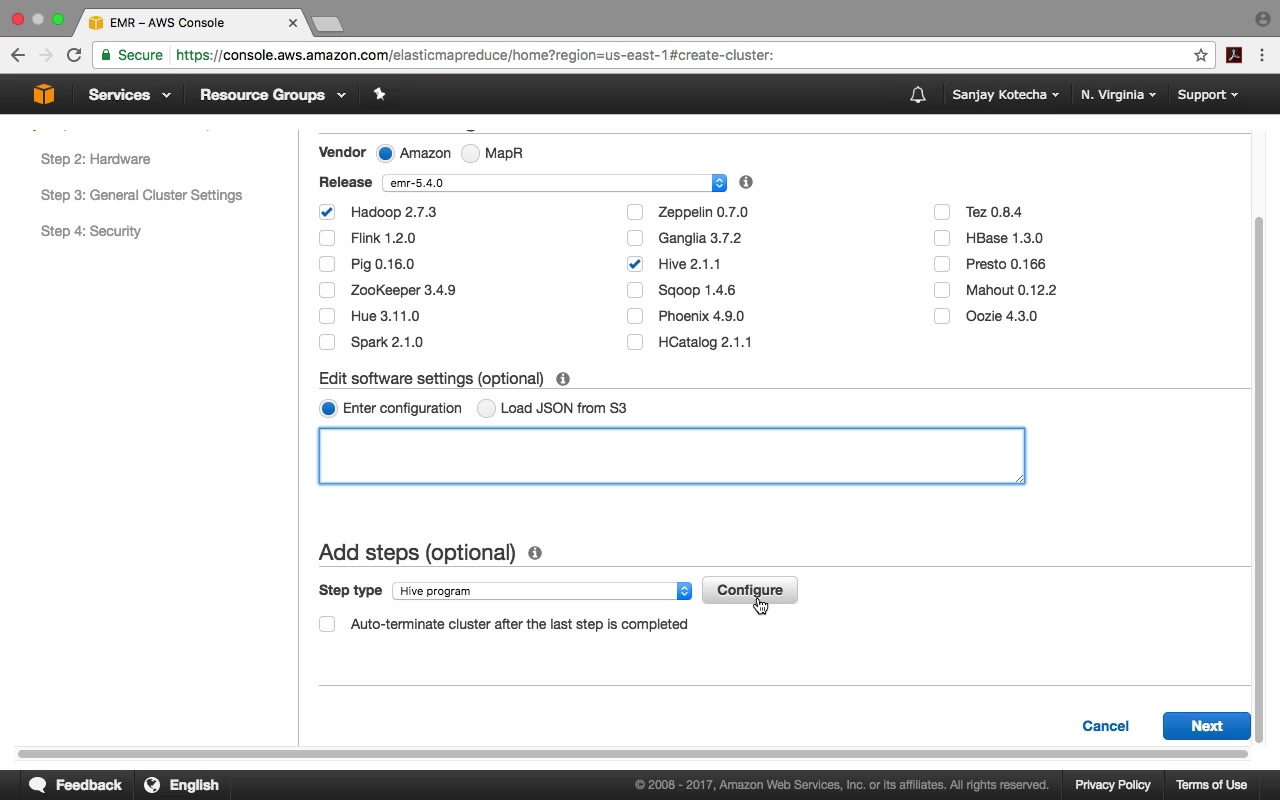Open Sanjay Kotecha account menu

point(1005,95)
